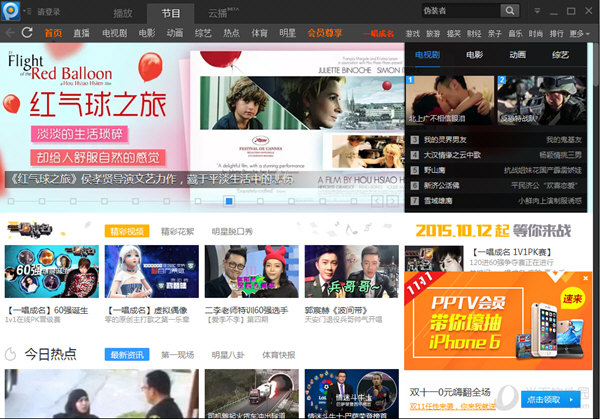Open the rank 2 特战队 thumbnail

[542, 100]
